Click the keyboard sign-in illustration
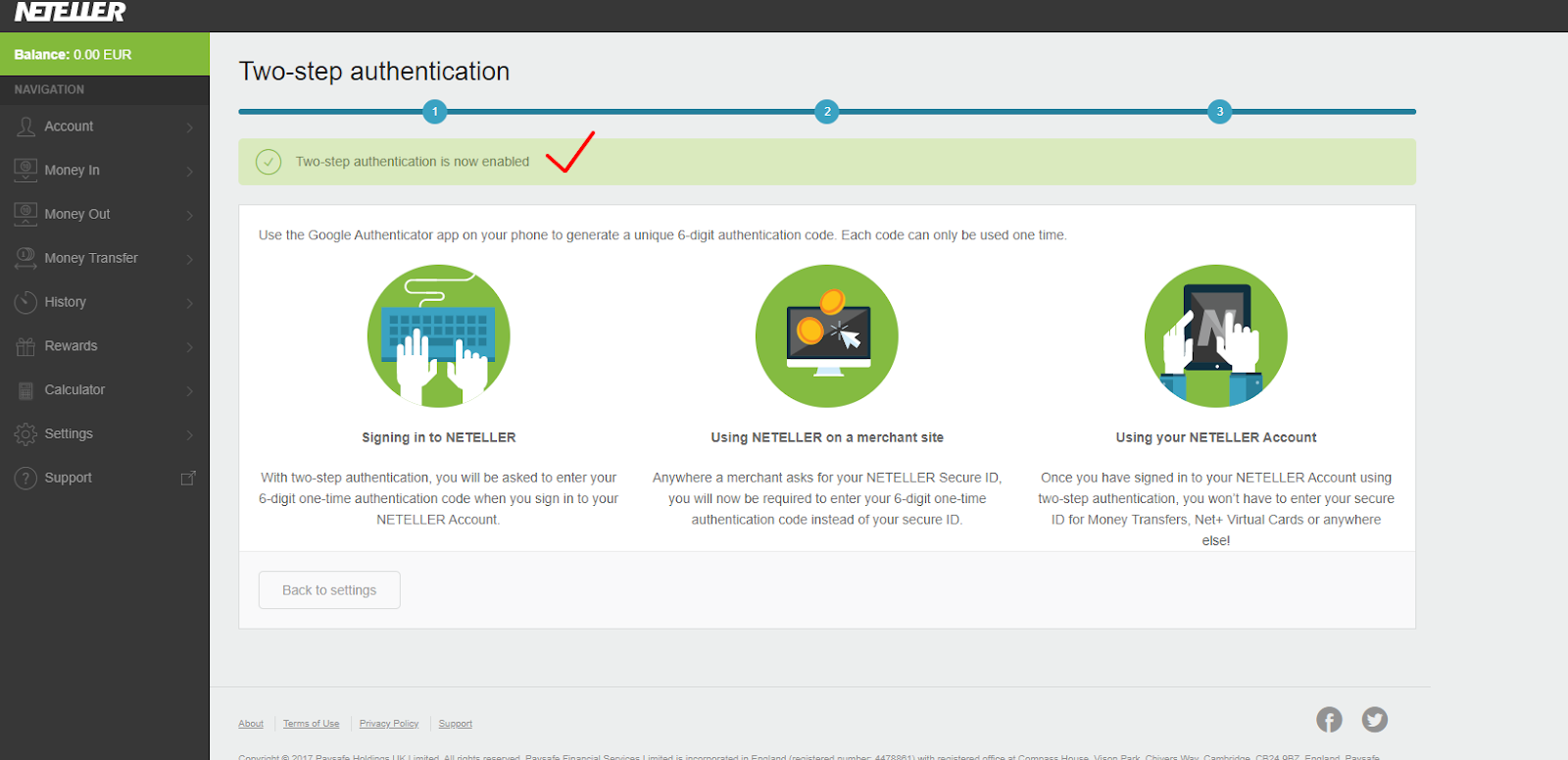 [x=438, y=335]
